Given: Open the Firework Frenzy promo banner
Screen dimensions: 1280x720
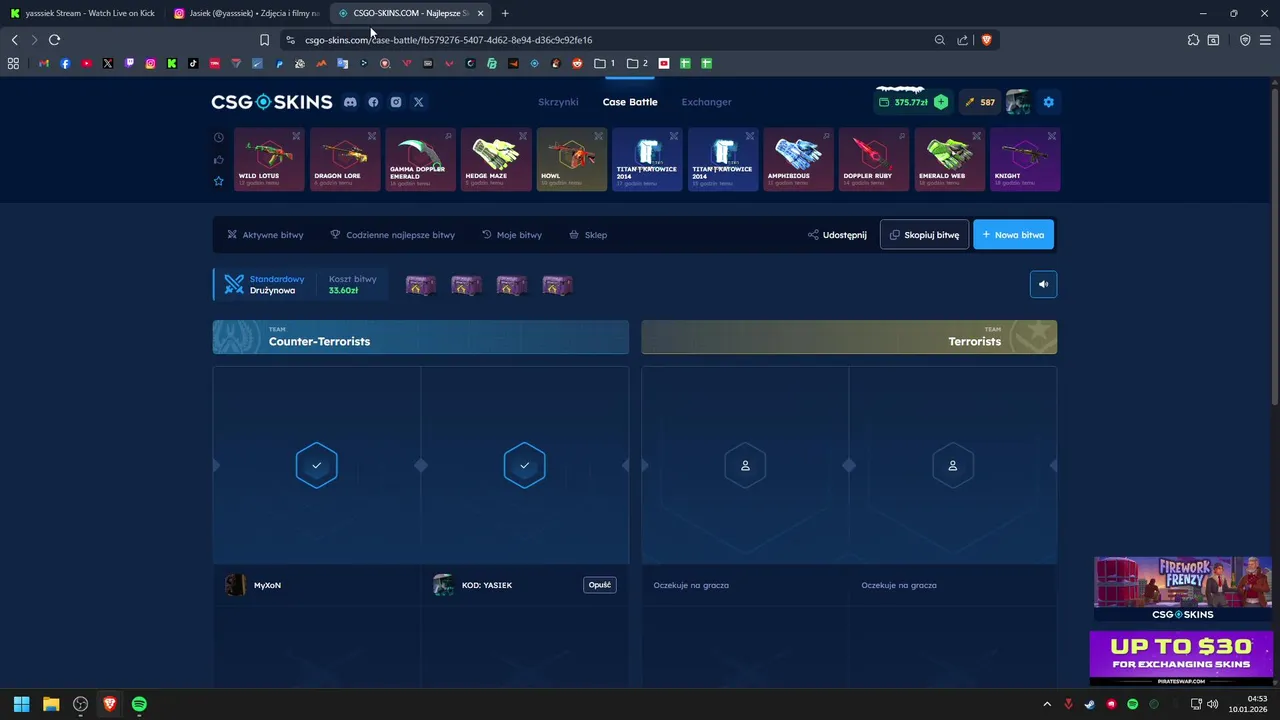Looking at the screenshot, I should click(x=1183, y=589).
